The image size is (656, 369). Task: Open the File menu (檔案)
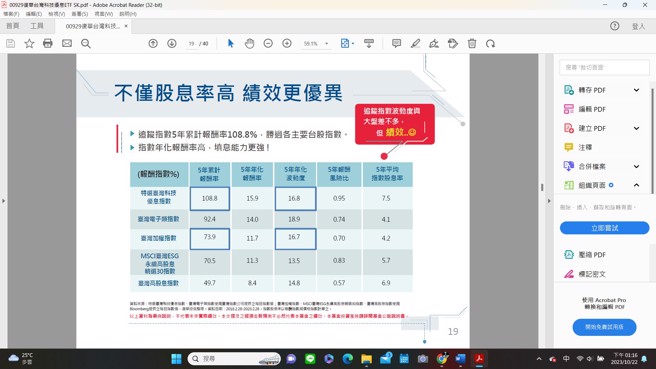tap(11, 14)
